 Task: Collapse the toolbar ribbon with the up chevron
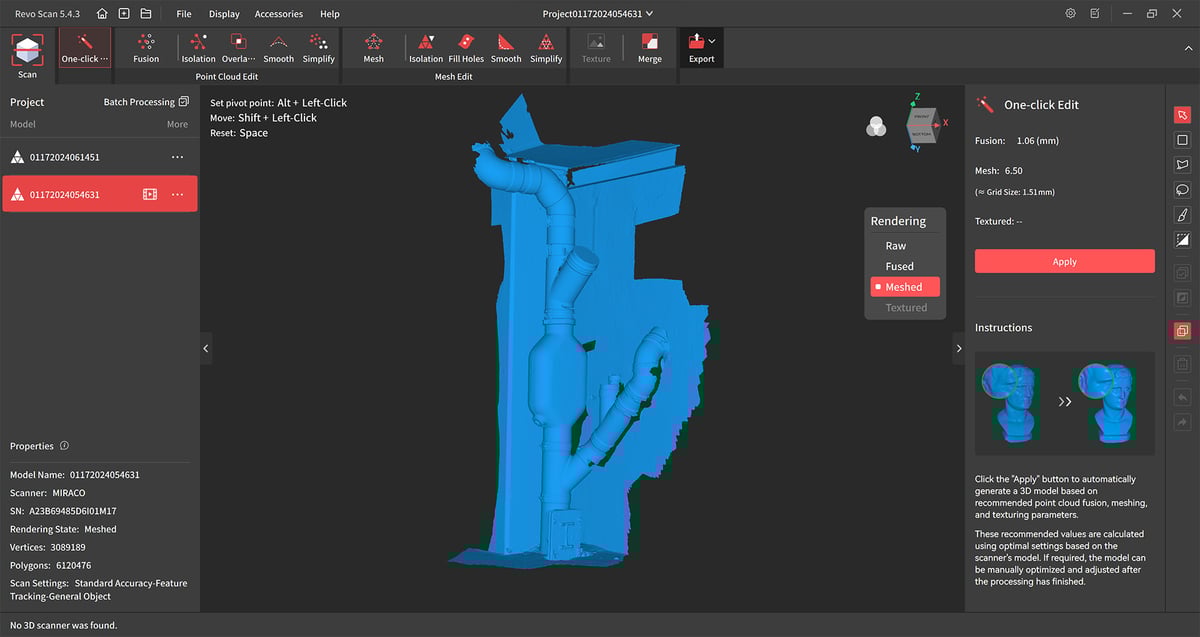(x=1187, y=47)
